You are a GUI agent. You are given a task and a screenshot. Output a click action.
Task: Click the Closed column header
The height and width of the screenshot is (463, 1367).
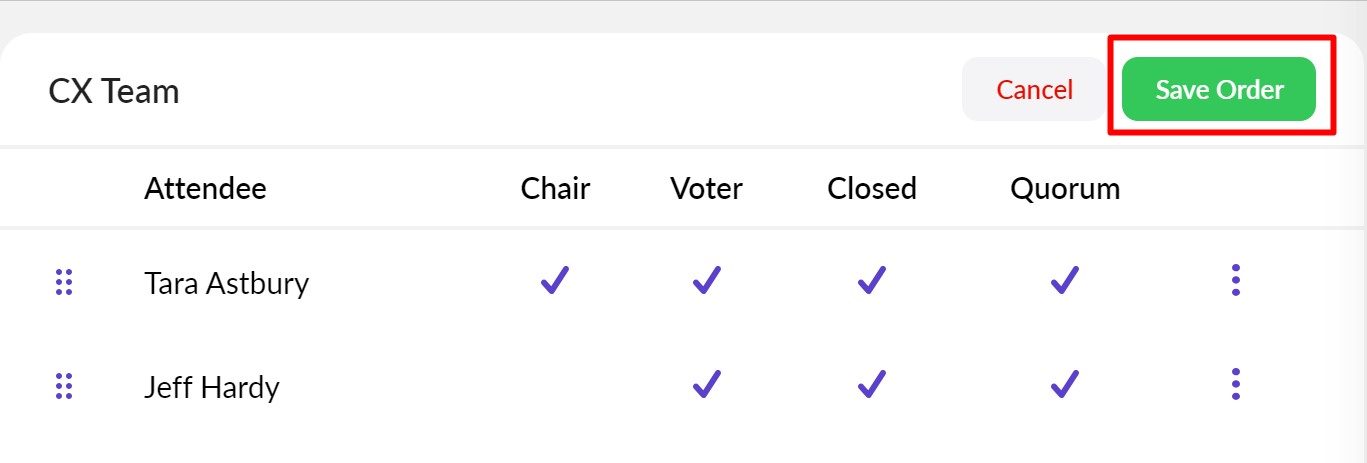pyautogui.click(x=872, y=189)
